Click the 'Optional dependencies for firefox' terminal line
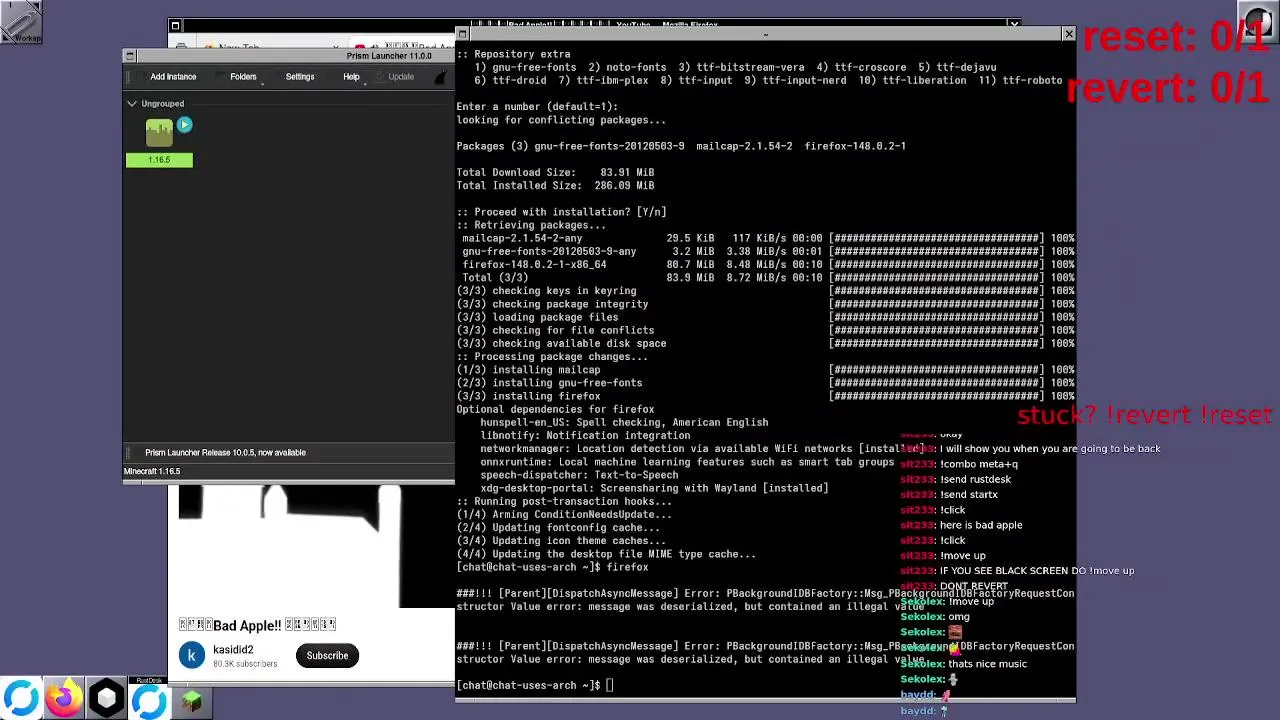 tap(555, 409)
